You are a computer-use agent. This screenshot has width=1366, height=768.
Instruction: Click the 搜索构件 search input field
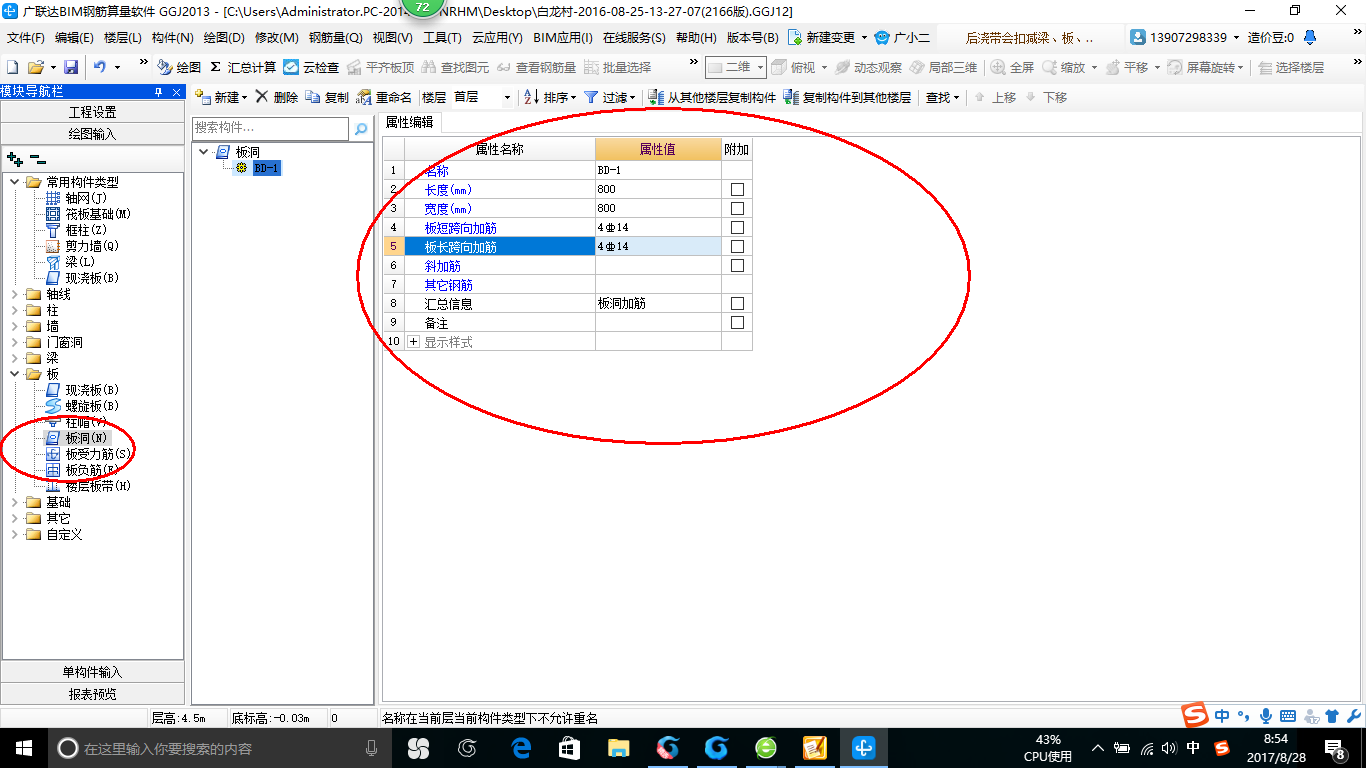[270, 129]
